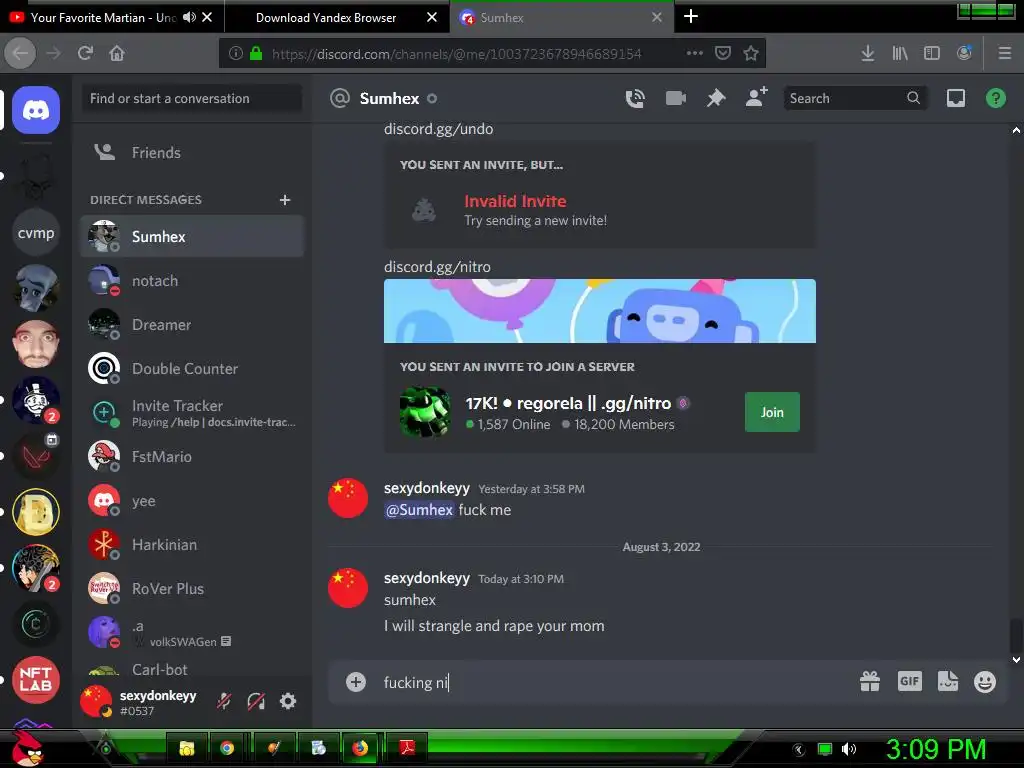Open Firefox hamburger menu
This screenshot has height=768, width=1024.
pyautogui.click(x=1005, y=54)
